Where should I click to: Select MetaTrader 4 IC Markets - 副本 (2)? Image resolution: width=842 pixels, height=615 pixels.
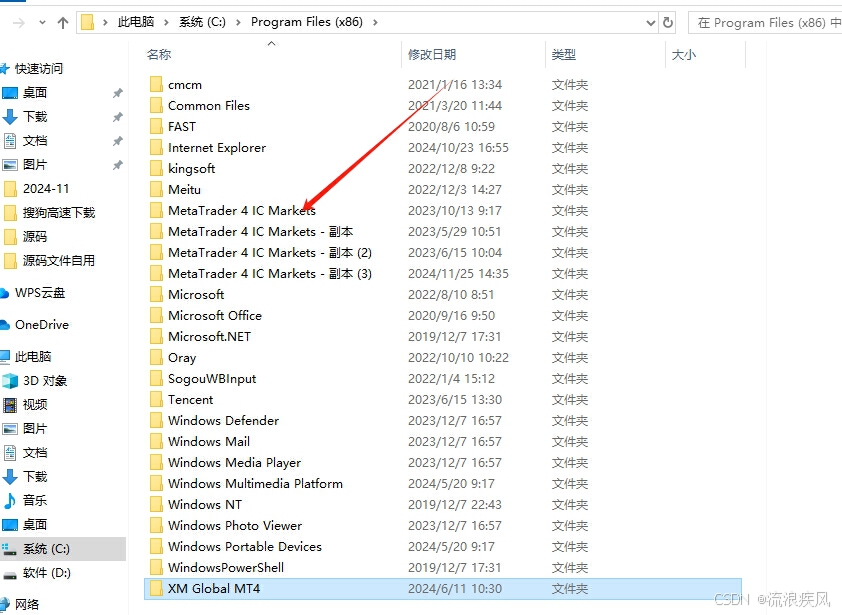point(270,252)
